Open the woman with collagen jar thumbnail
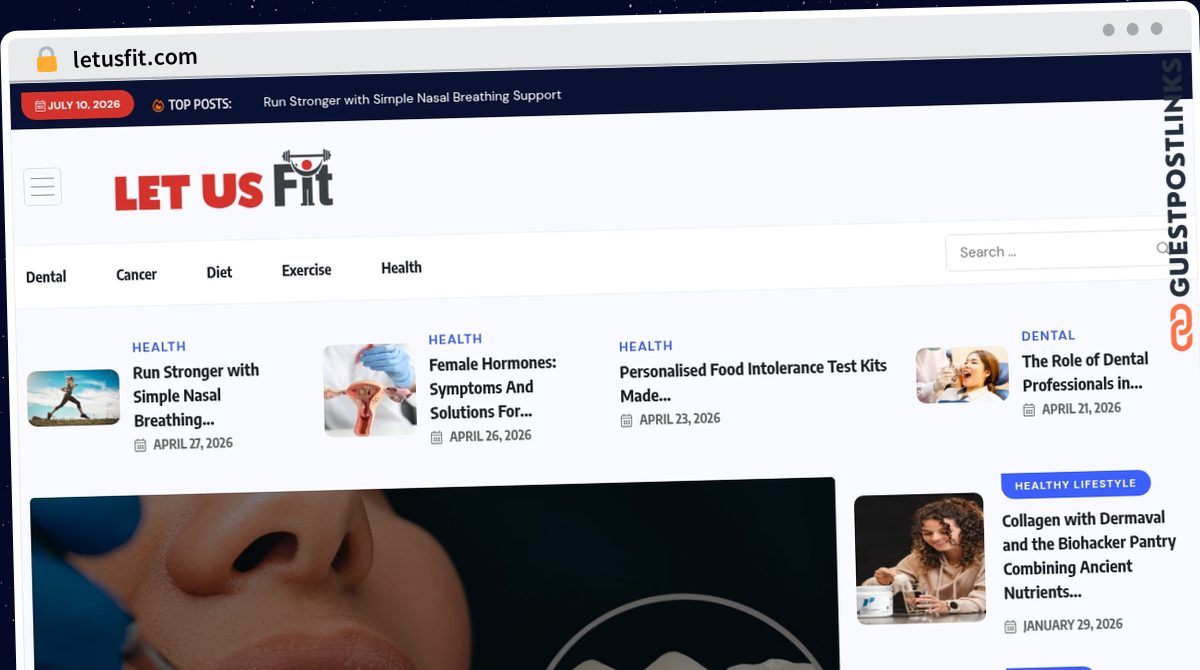The height and width of the screenshot is (670, 1200). (919, 558)
